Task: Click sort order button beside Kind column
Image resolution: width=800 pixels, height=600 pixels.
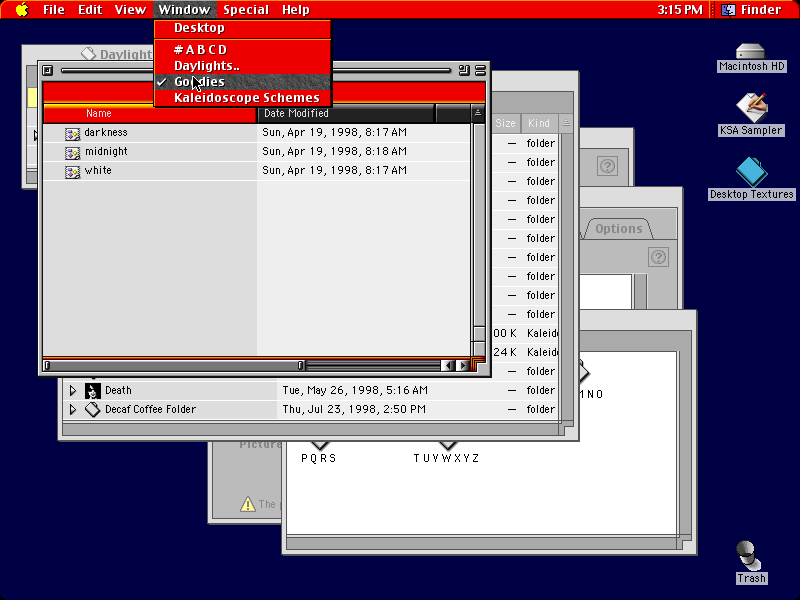Action: [x=566, y=123]
